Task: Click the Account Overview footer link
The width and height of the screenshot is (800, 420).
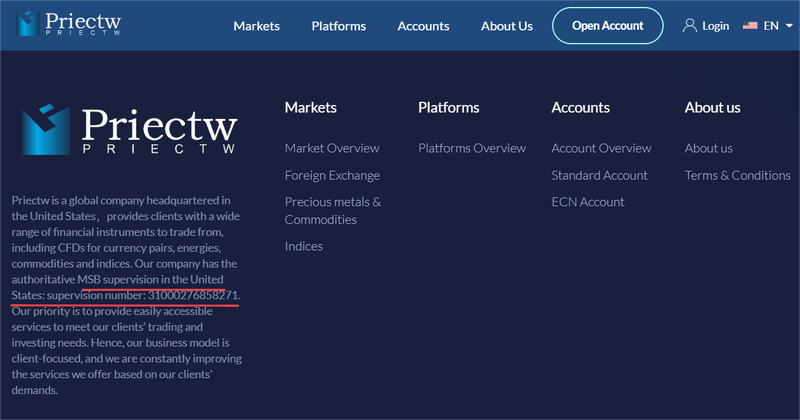Action: click(601, 148)
